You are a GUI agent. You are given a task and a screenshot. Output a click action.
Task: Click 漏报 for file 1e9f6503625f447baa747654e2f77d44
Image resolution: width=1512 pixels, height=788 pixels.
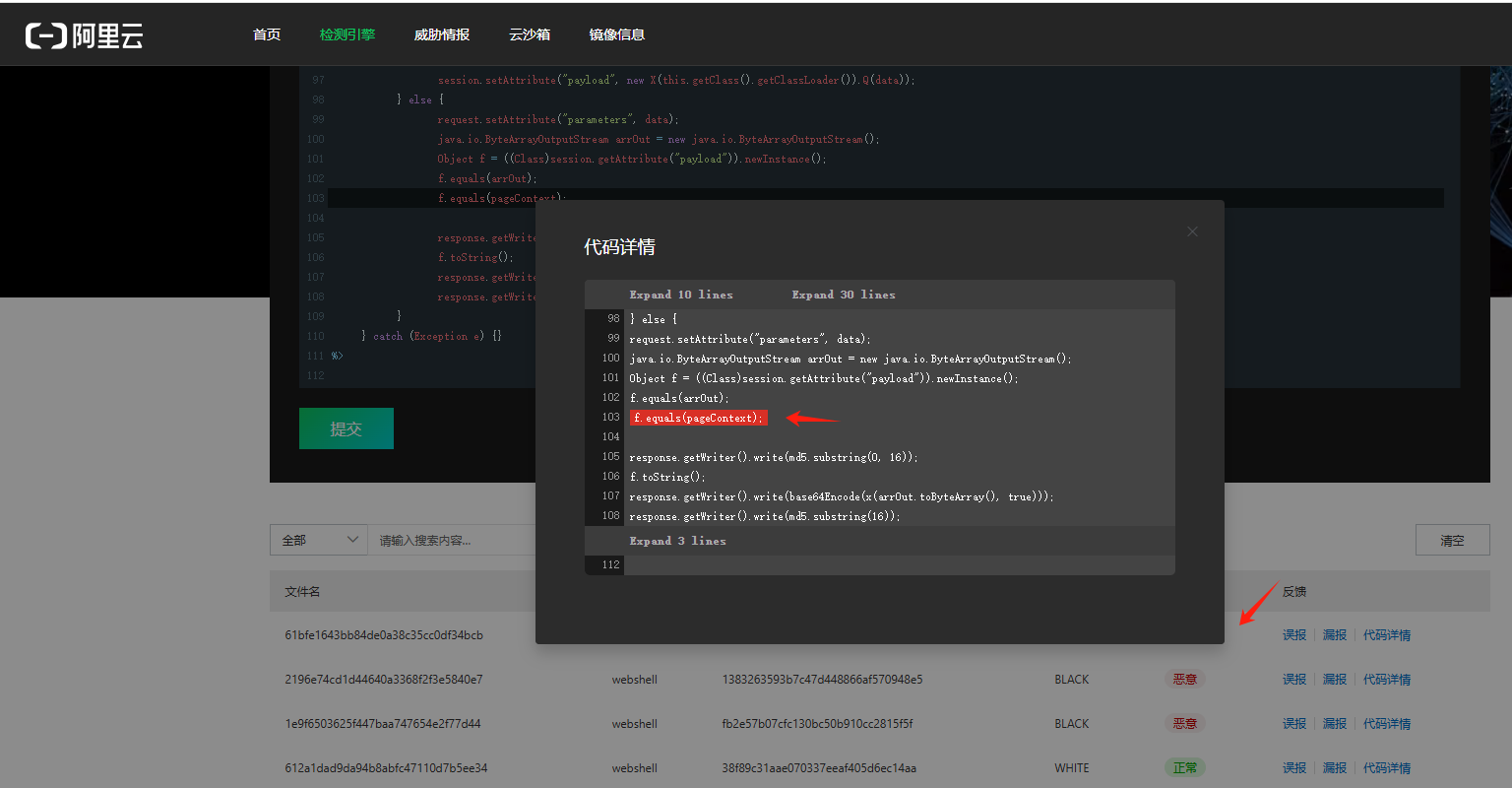click(x=1335, y=724)
